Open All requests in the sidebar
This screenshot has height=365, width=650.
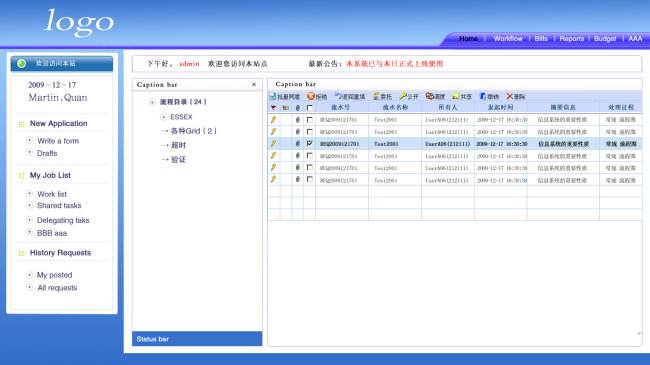click(x=57, y=288)
